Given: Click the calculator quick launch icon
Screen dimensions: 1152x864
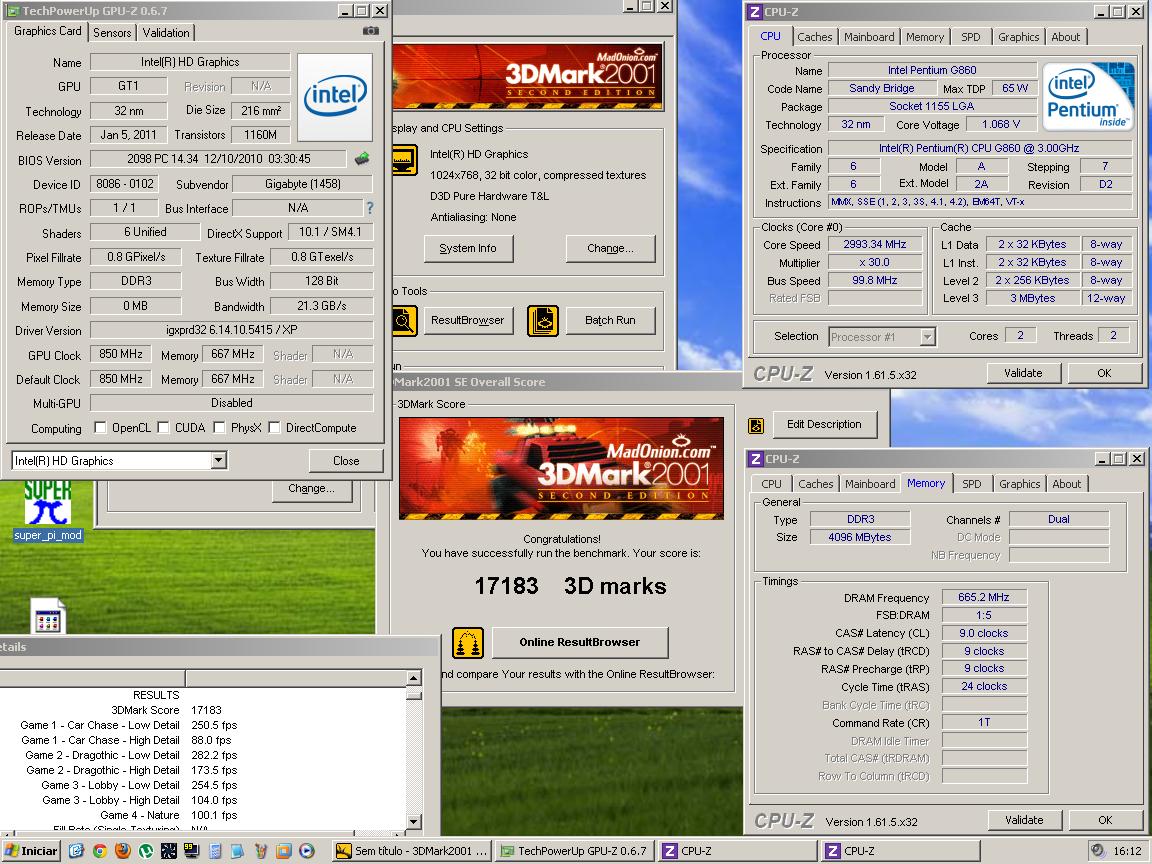Looking at the screenshot, I should (215, 851).
